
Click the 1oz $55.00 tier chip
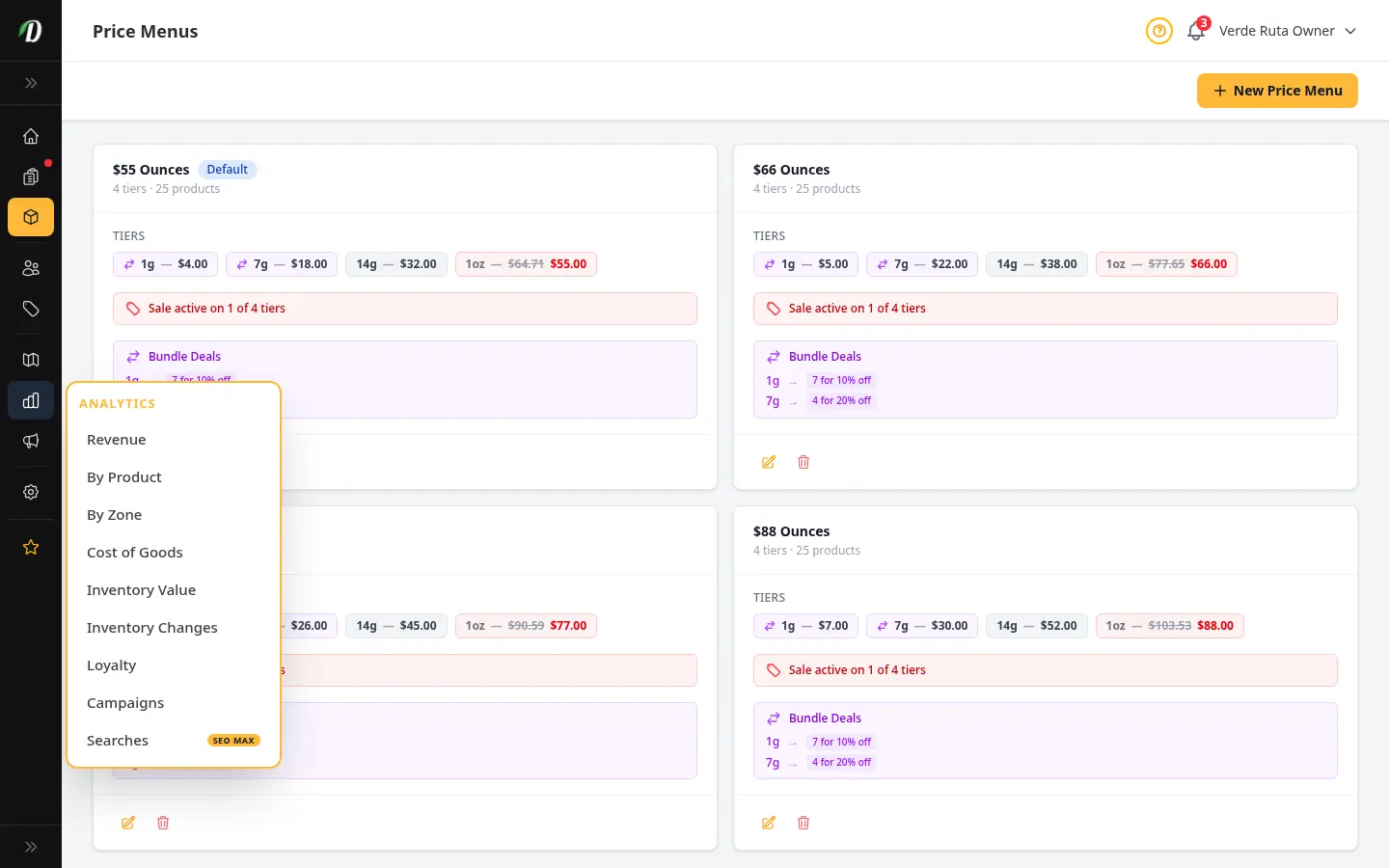pyautogui.click(x=526, y=264)
